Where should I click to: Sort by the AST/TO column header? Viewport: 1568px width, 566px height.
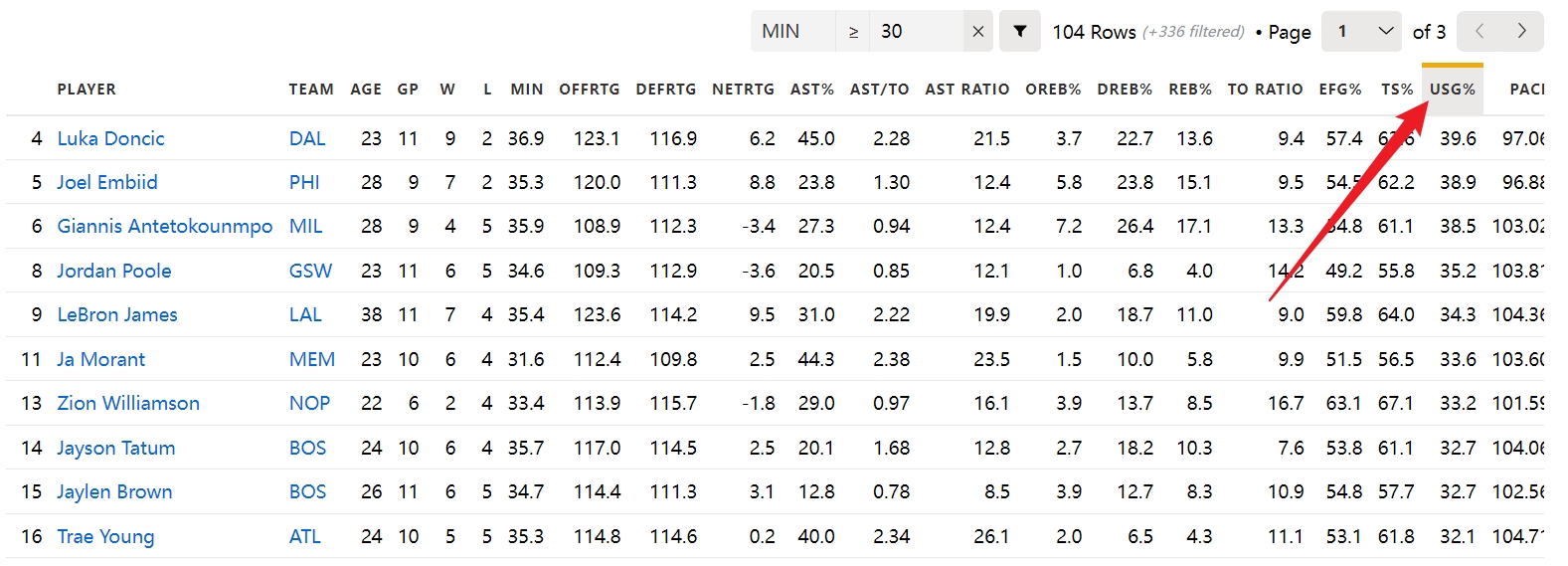click(x=879, y=90)
